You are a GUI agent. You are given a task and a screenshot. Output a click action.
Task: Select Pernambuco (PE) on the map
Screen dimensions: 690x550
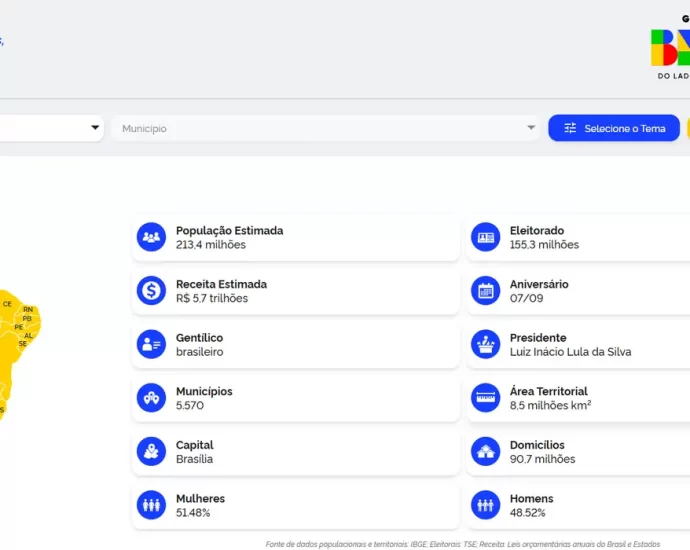click(x=19, y=327)
